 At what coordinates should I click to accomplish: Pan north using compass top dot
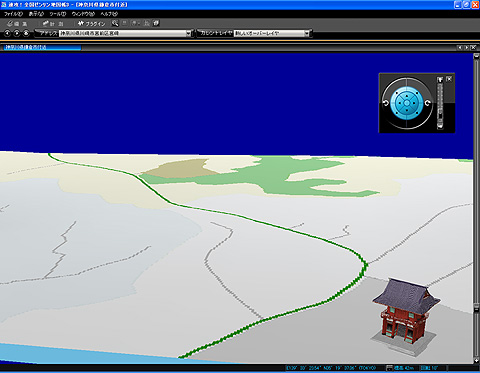(x=407, y=96)
